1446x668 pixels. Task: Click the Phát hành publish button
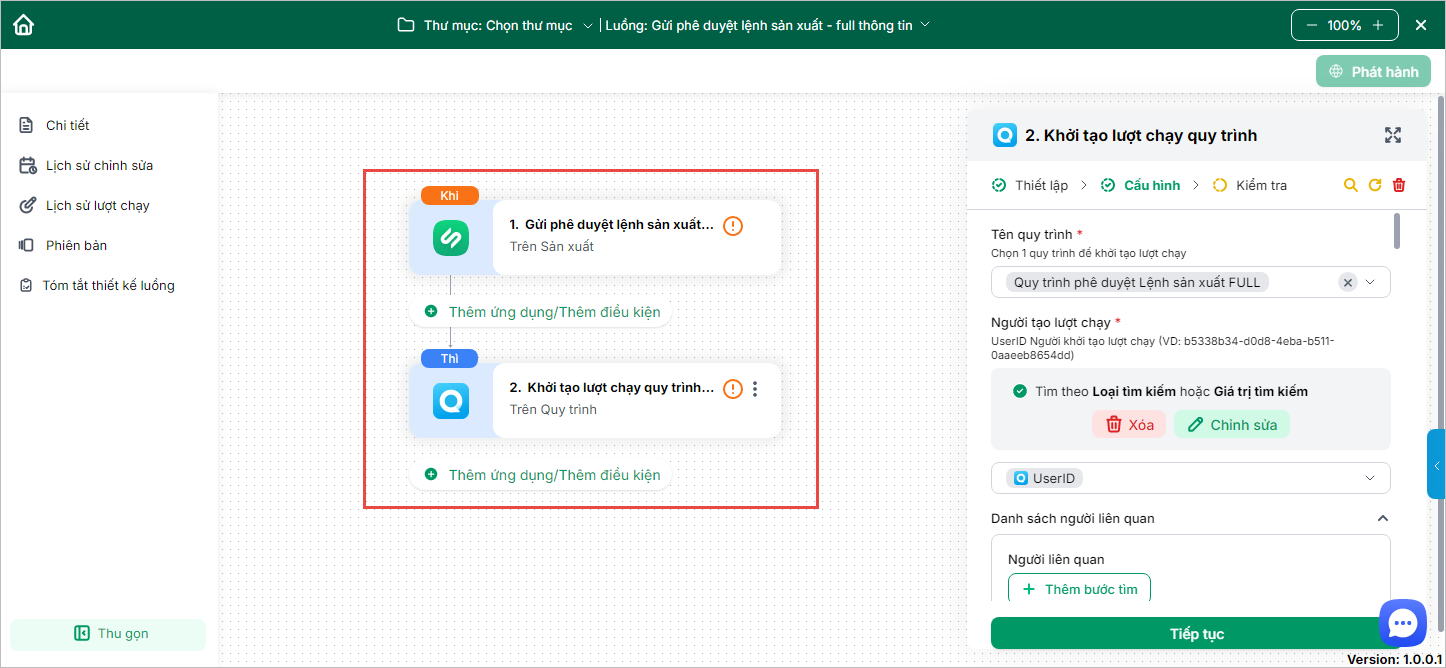(x=1373, y=71)
